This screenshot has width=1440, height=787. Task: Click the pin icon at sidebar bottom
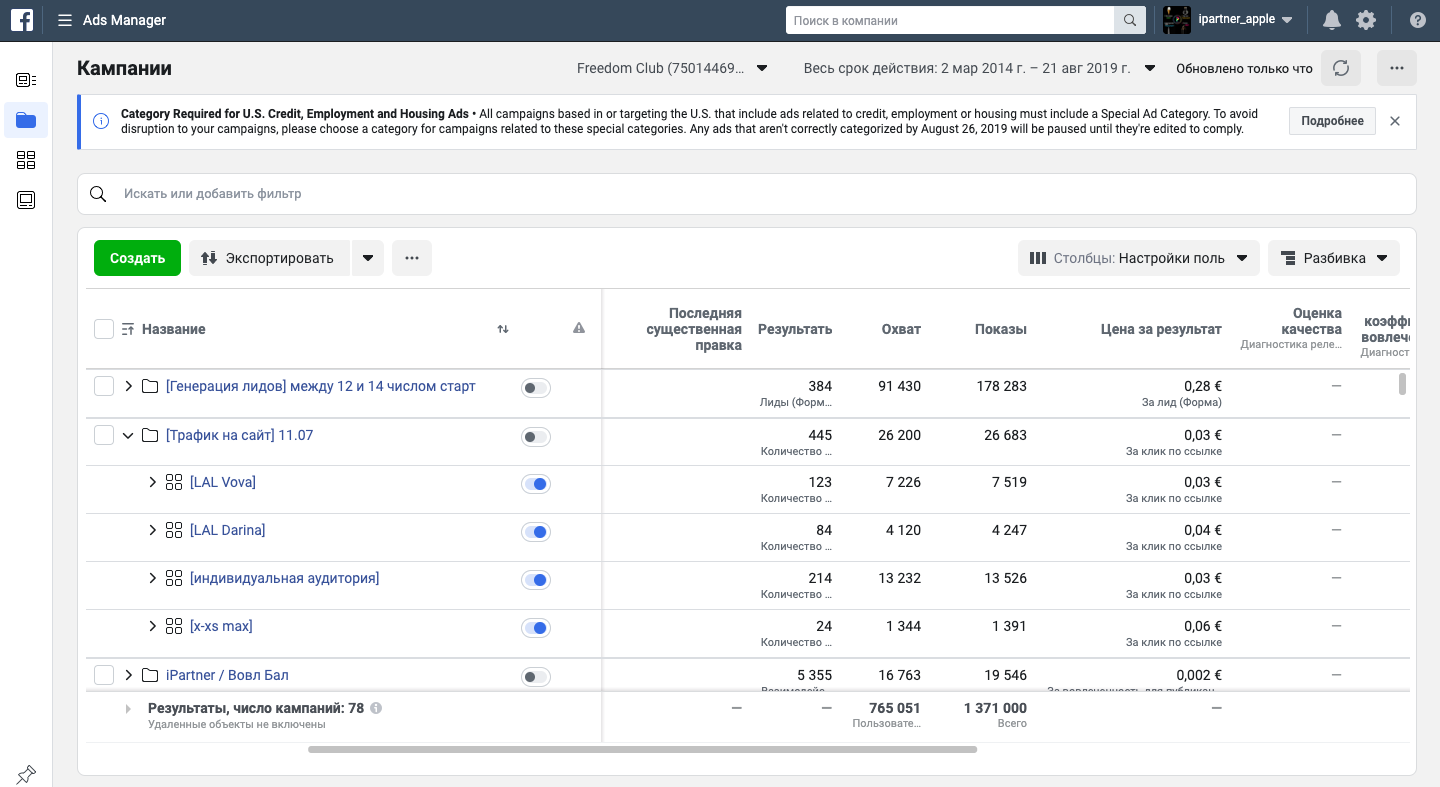coord(26,774)
